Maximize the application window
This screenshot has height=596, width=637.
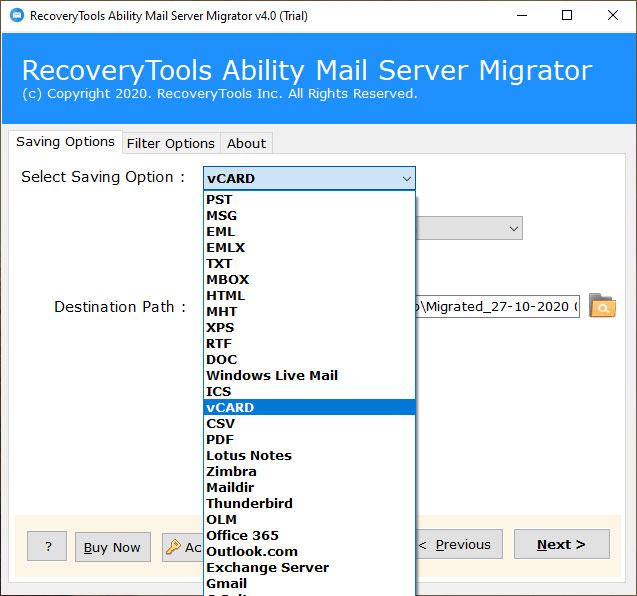pyautogui.click(x=567, y=15)
